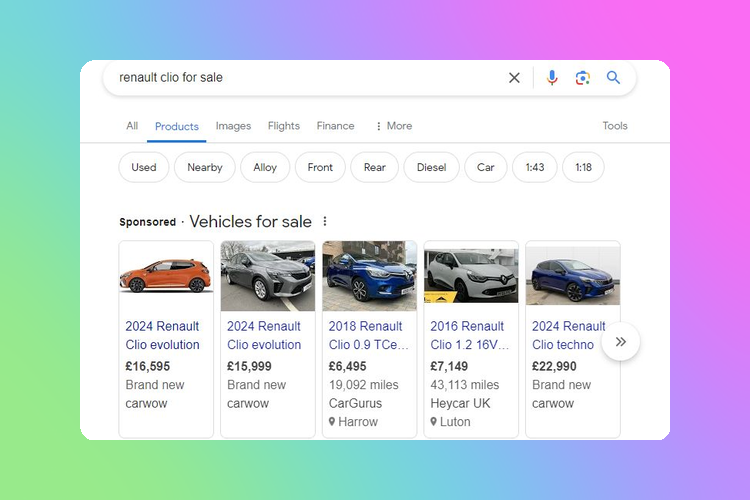750x500 pixels.
Task: Submit search with magnifying glass icon
Action: click(613, 78)
